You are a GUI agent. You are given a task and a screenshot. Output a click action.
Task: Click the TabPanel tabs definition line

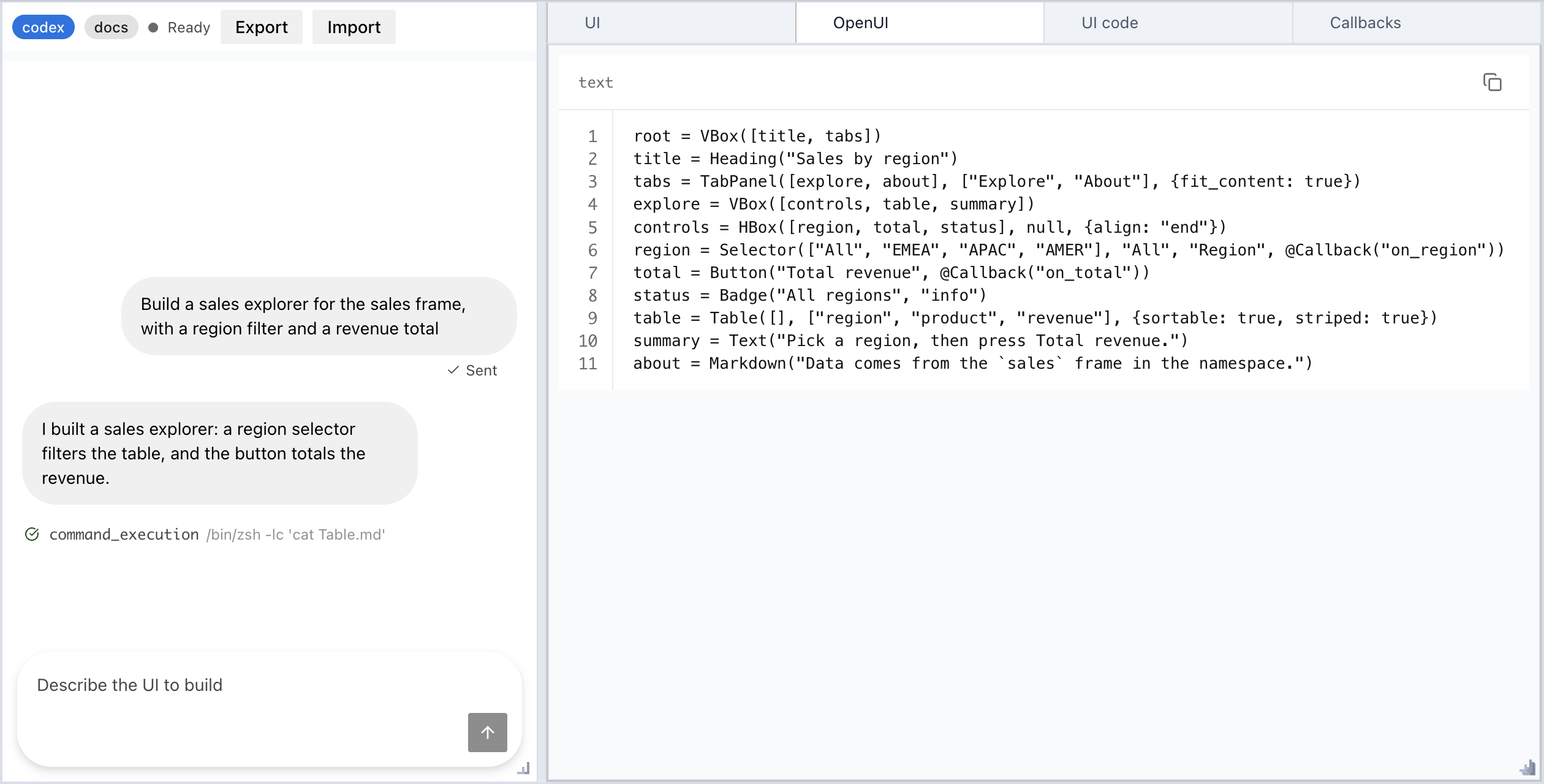click(997, 181)
